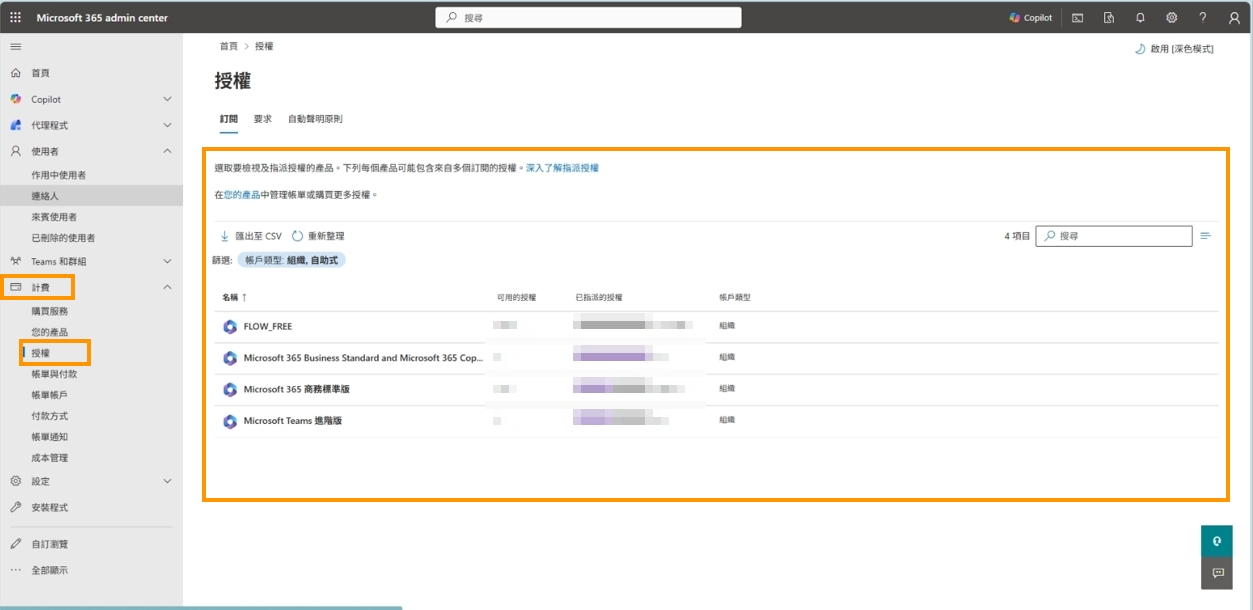Click the 首頁 breadcrumb link
Screen dimensions: 1253x610
tap(229, 46)
